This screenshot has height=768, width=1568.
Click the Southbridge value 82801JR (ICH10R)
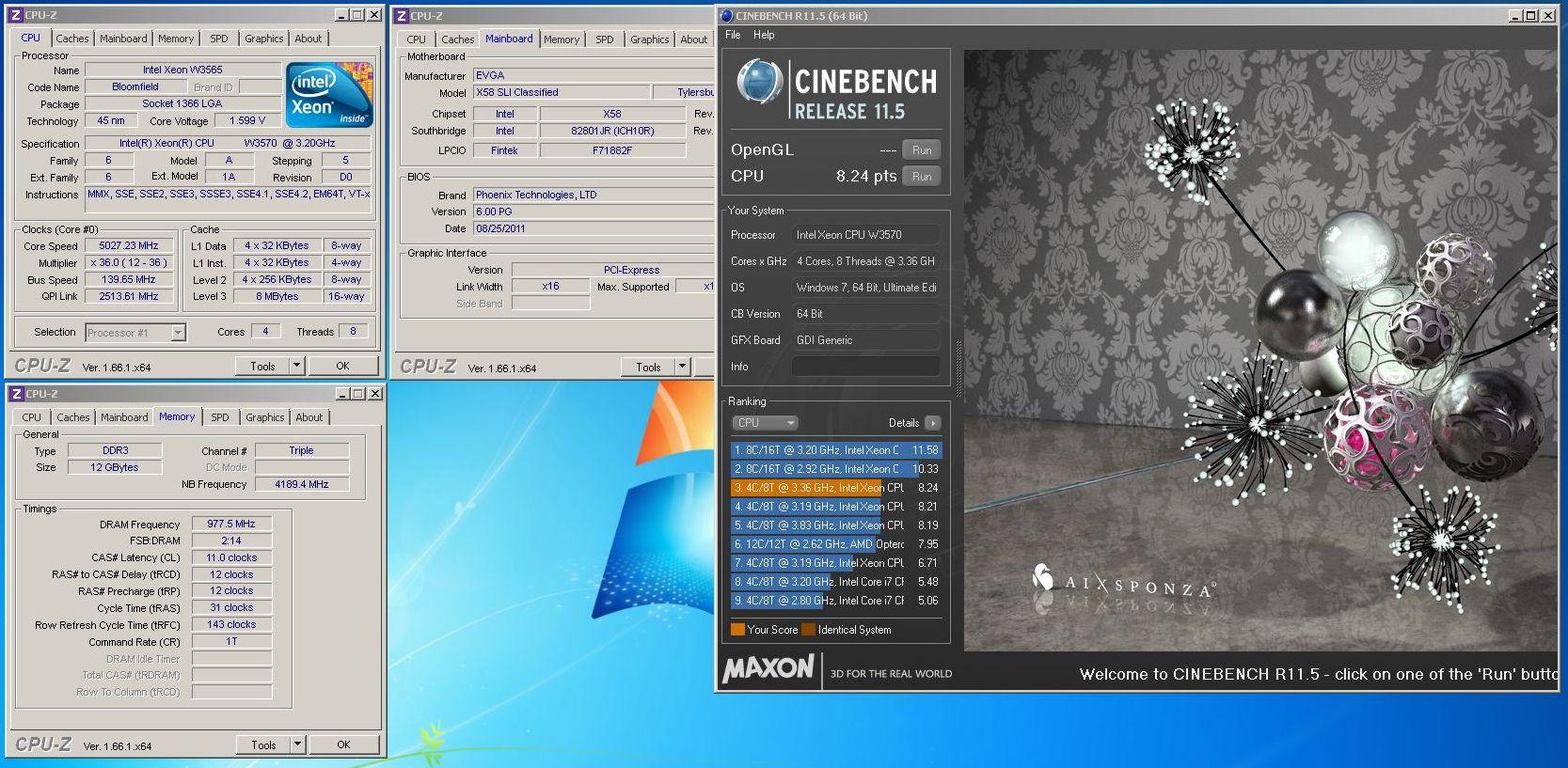[x=612, y=131]
